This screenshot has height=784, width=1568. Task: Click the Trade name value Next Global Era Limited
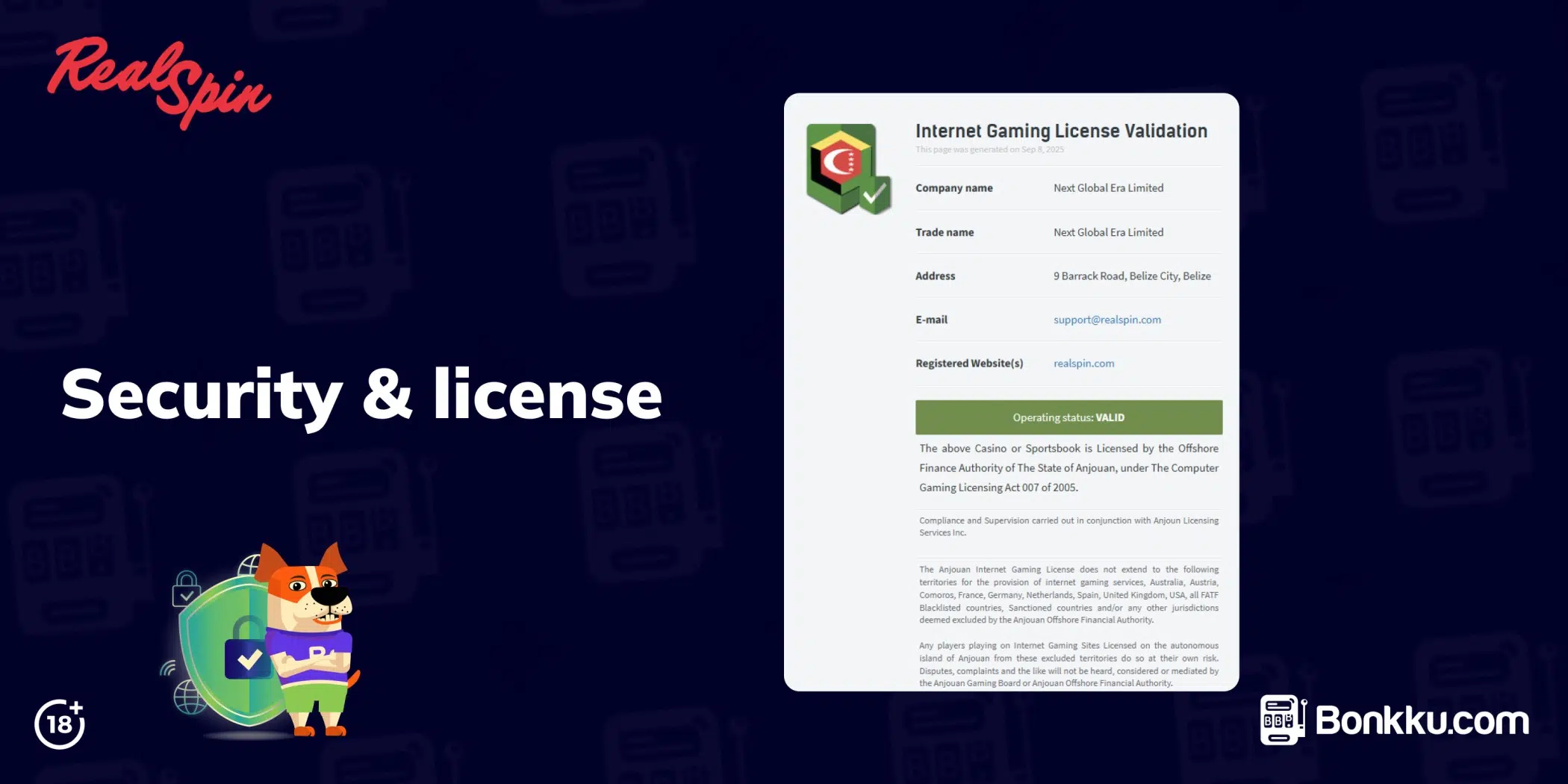(1108, 232)
